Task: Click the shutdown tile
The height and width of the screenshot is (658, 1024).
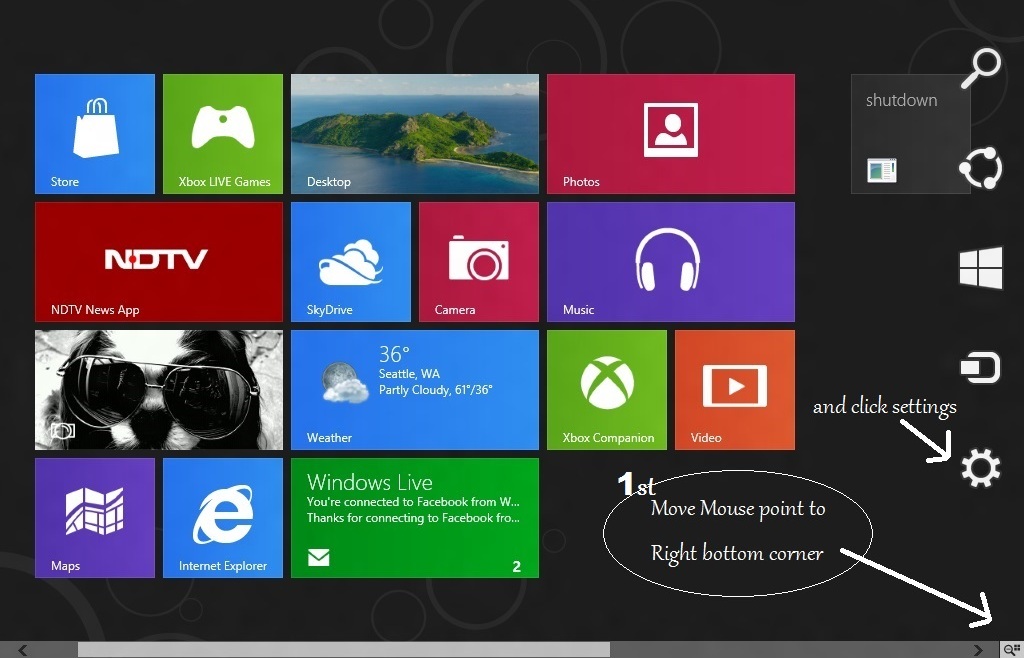Action: tap(909, 133)
